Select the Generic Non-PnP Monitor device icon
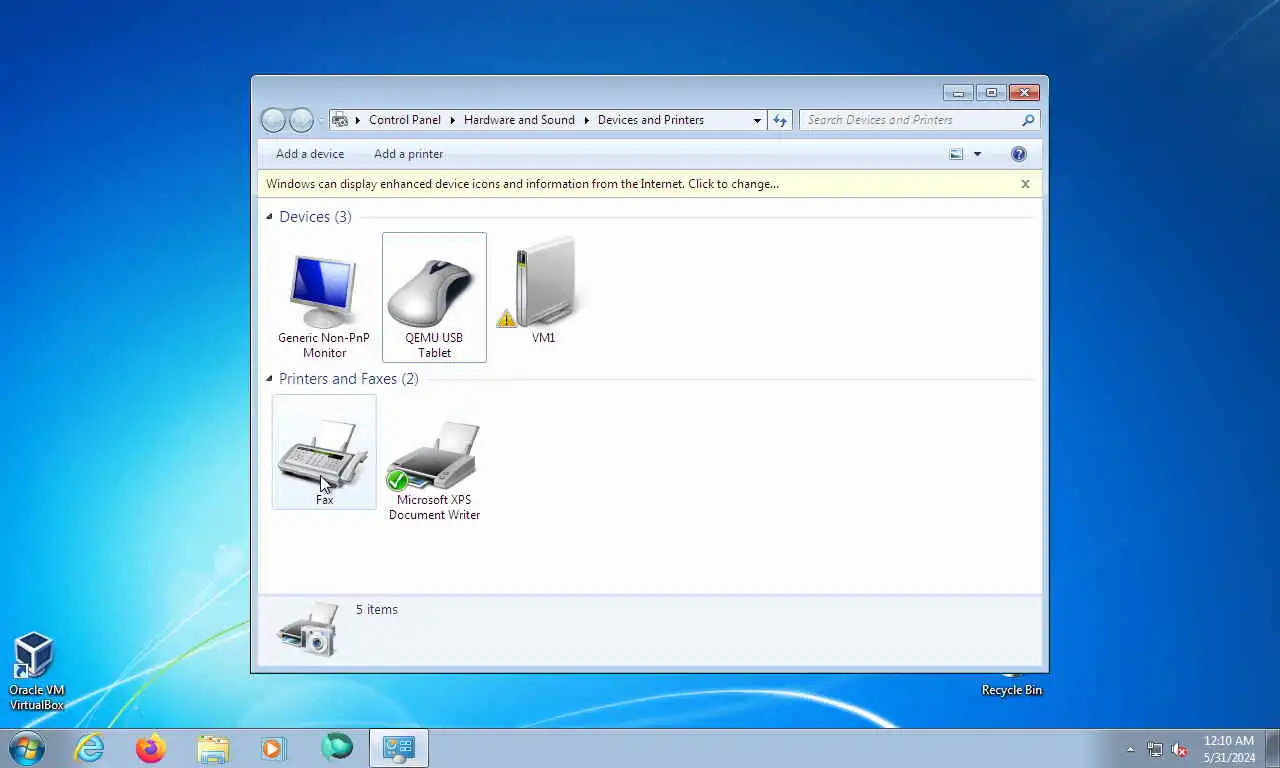The width and height of the screenshot is (1280, 768). pyautogui.click(x=324, y=297)
